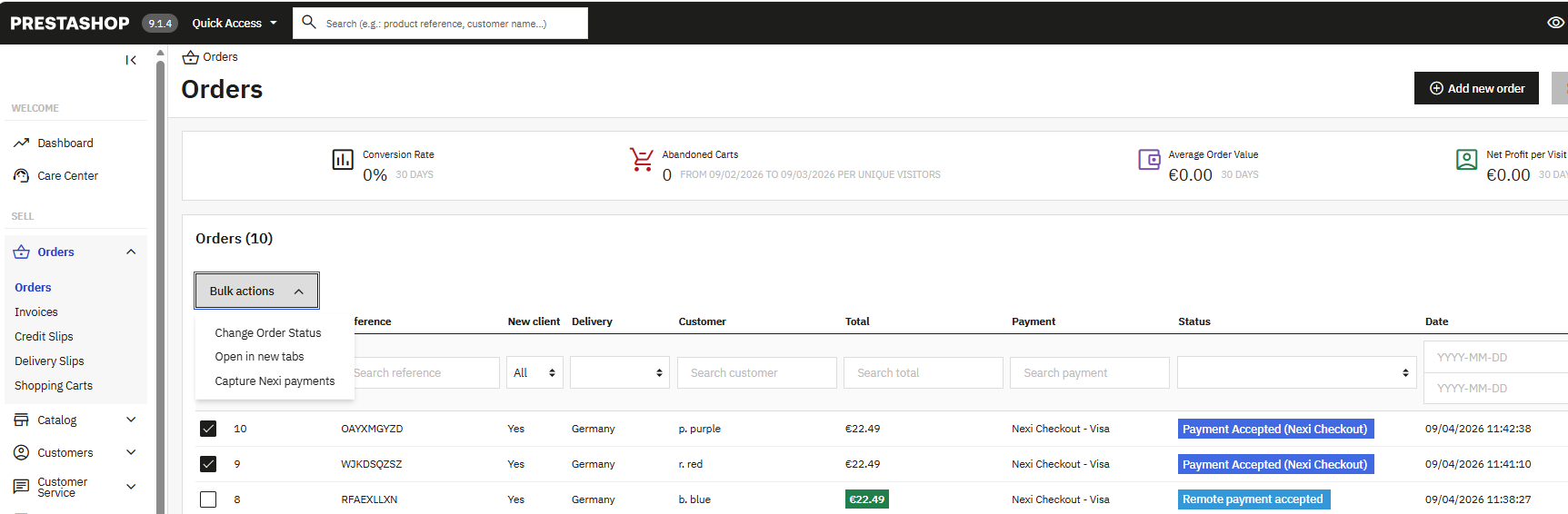Expand the Catalog sidebar section chevron
Image resolution: width=1568 pixels, height=514 pixels.
(x=131, y=420)
